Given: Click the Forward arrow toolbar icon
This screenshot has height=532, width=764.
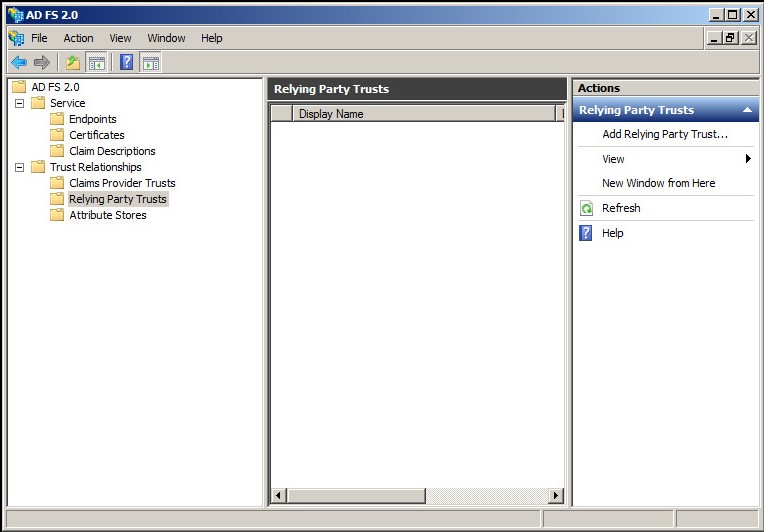Looking at the screenshot, I should coord(42,62).
